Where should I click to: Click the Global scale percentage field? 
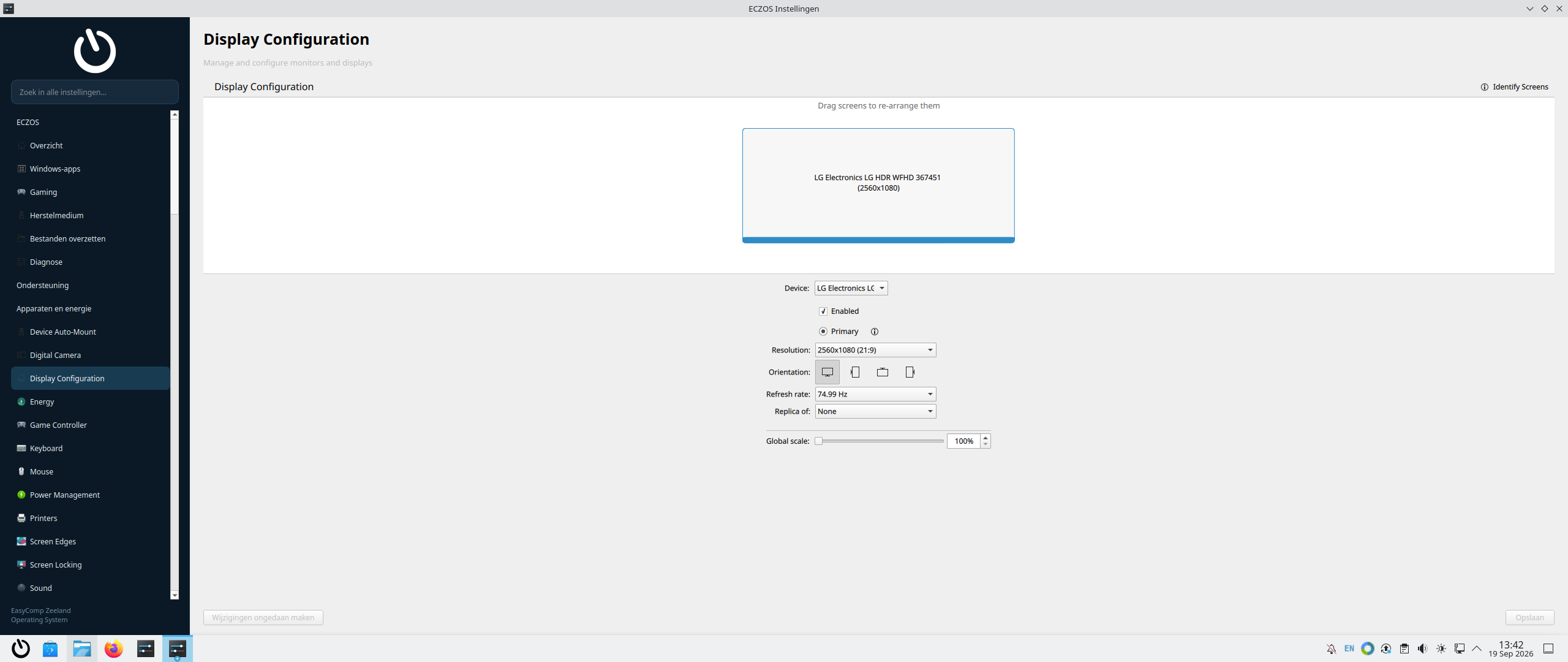963,441
